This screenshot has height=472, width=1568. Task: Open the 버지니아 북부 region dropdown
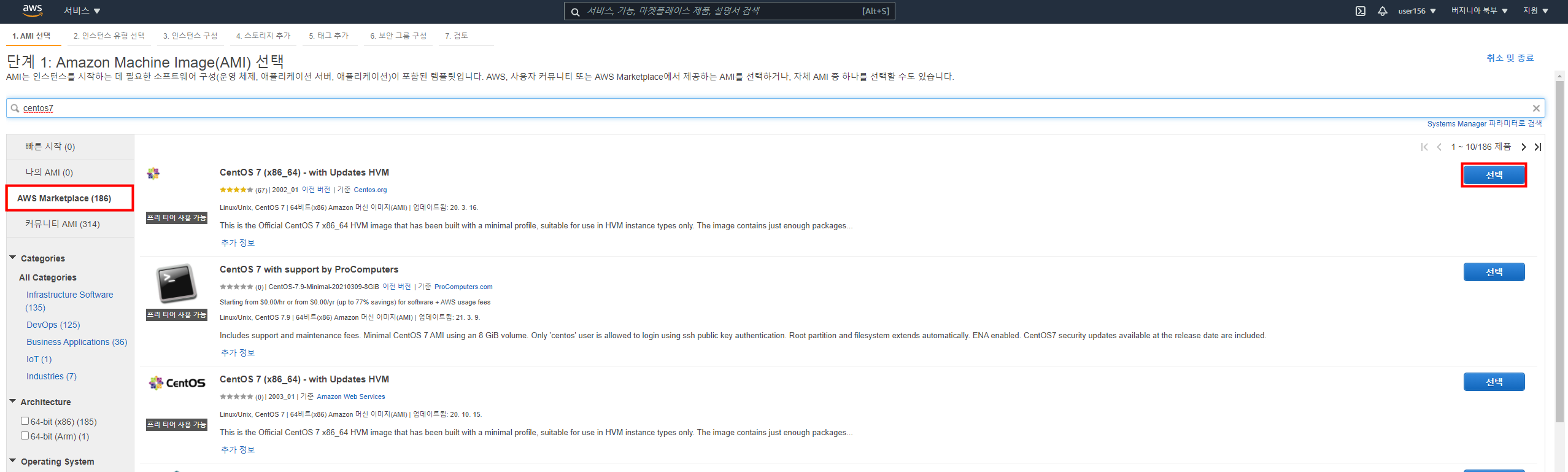click(x=1479, y=11)
